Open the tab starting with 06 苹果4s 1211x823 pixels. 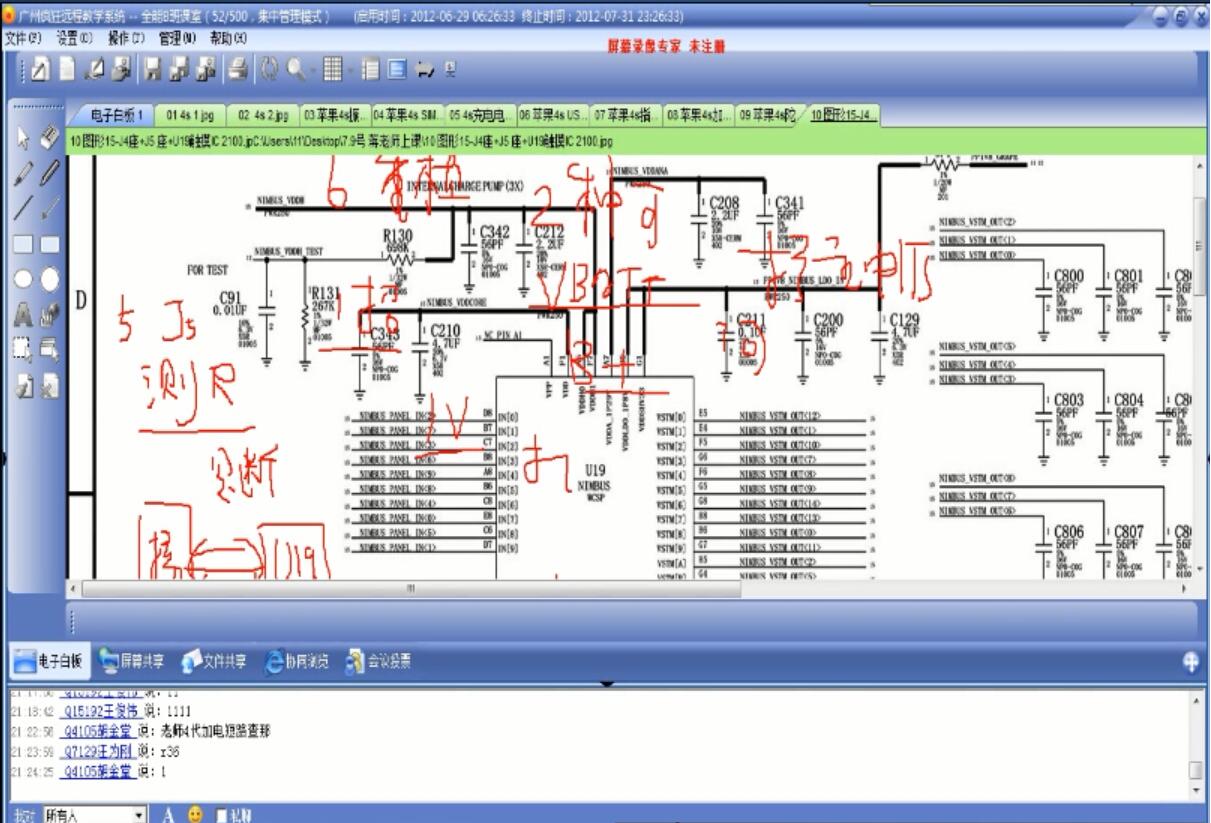tap(552, 115)
